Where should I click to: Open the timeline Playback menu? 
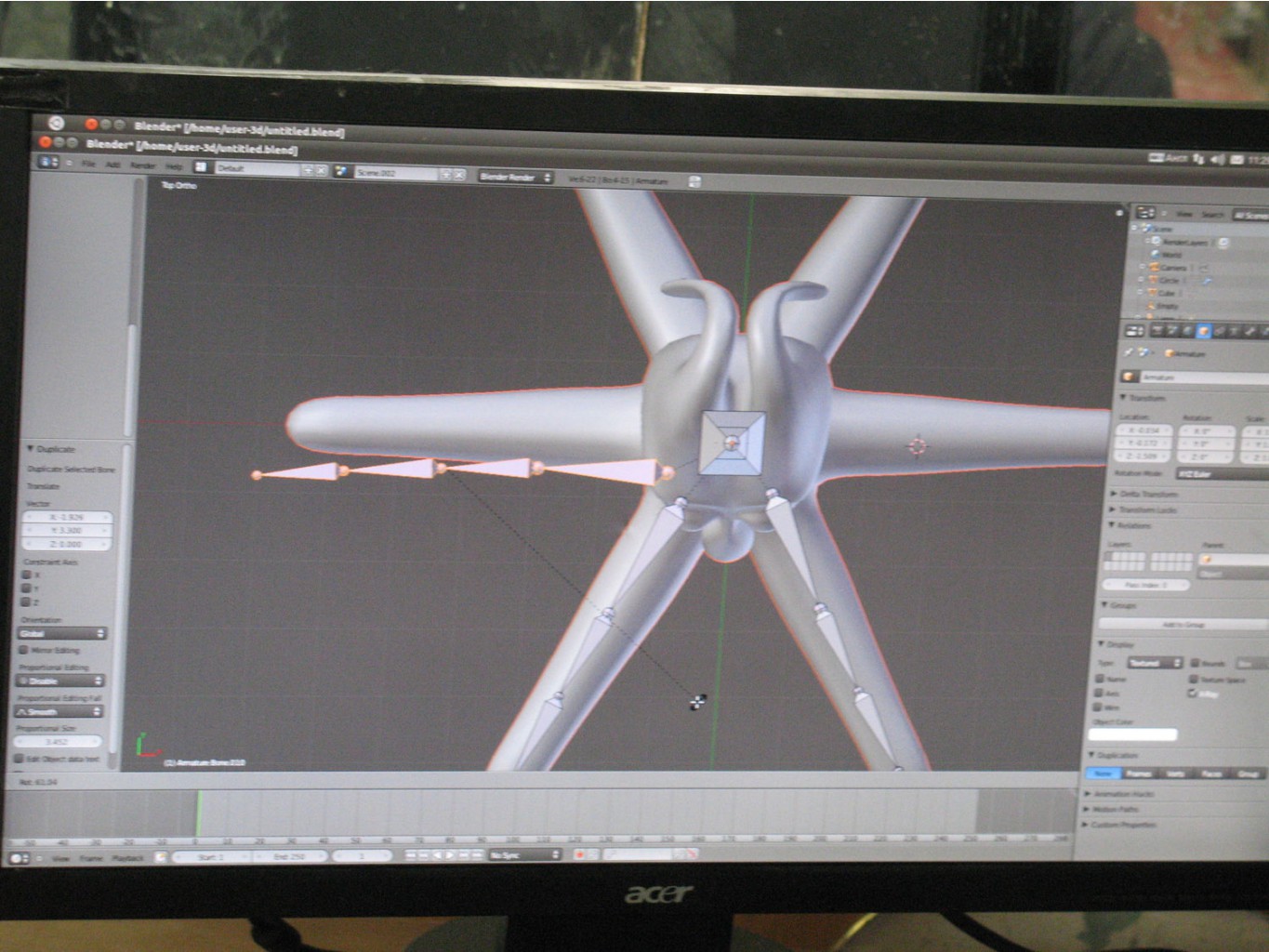[127, 858]
